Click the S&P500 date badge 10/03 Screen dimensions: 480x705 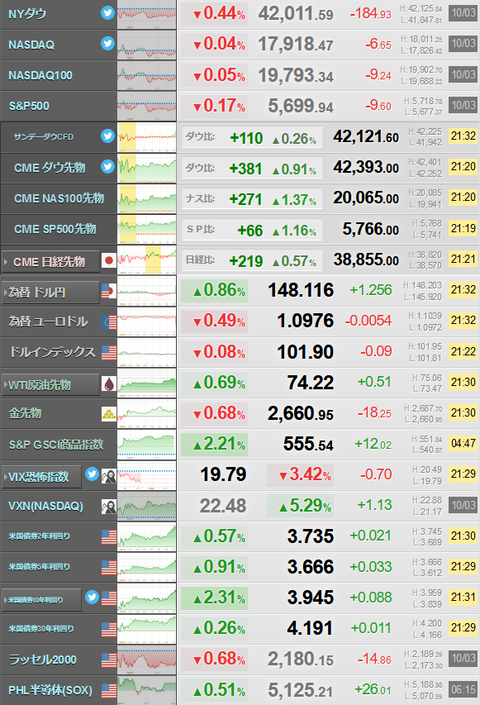tap(463, 105)
